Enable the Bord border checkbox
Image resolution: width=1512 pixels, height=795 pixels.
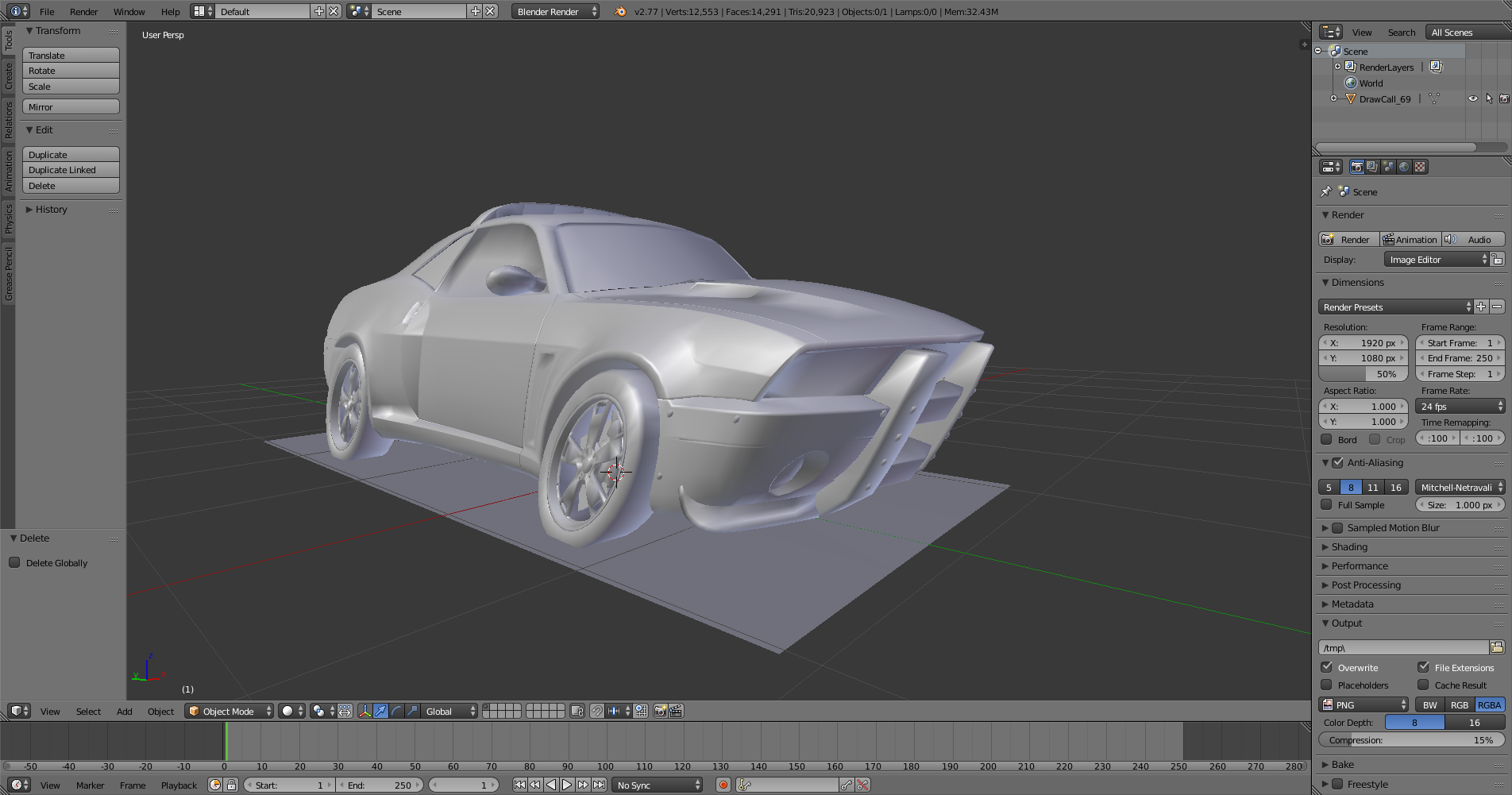coord(1326,439)
